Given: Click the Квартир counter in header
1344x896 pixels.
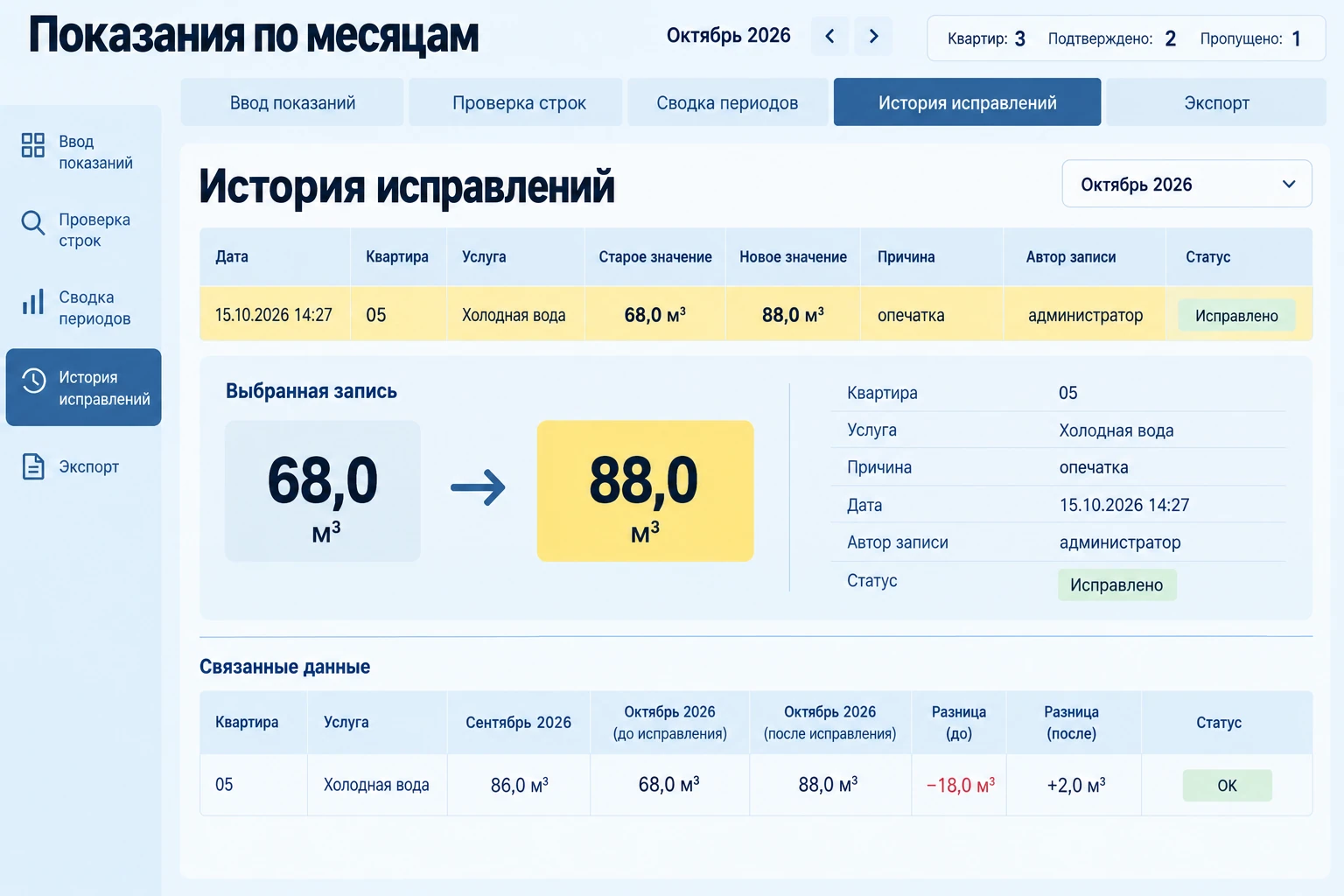Looking at the screenshot, I should (x=986, y=38).
